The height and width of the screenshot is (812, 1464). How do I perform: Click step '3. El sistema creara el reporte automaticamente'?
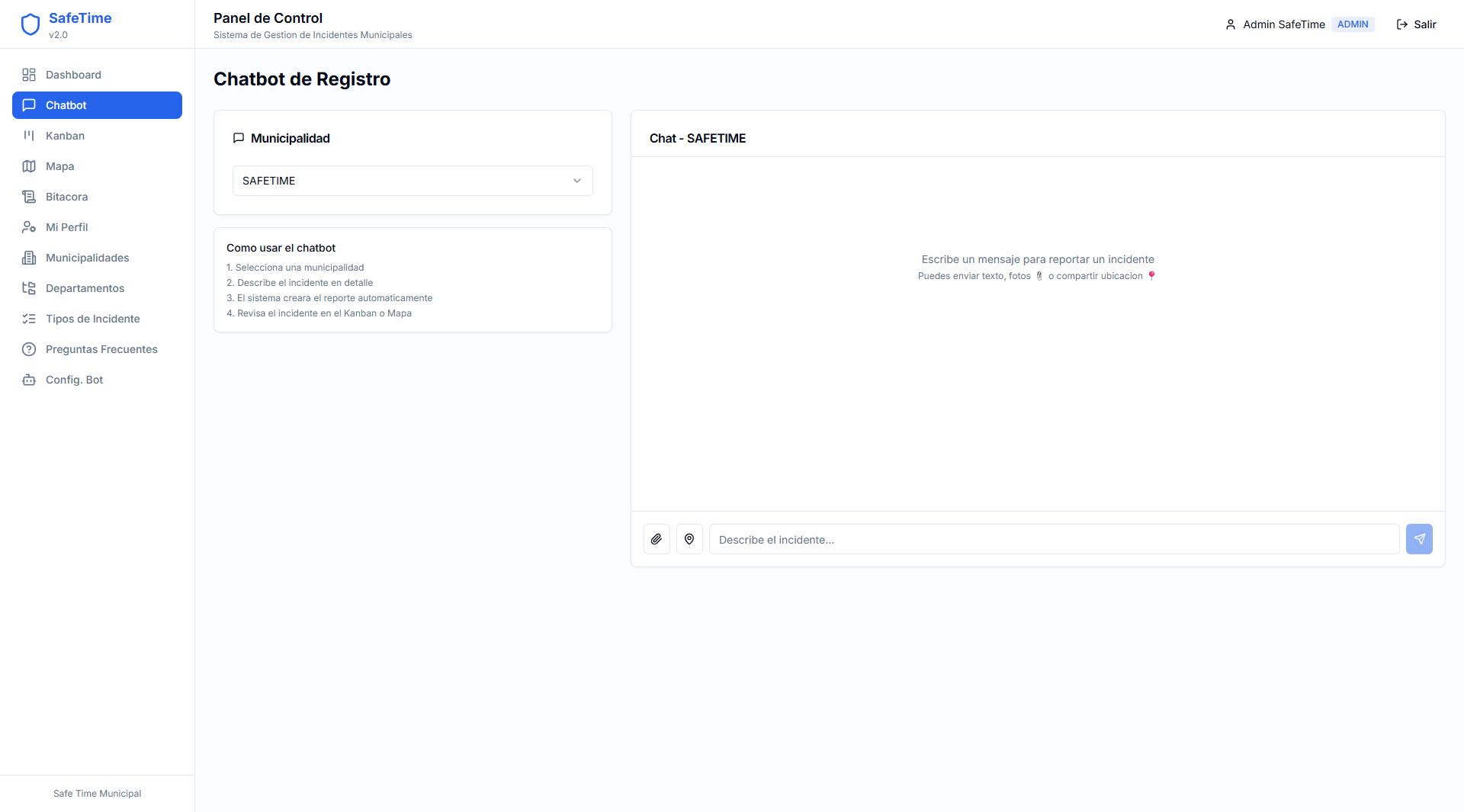click(x=329, y=298)
